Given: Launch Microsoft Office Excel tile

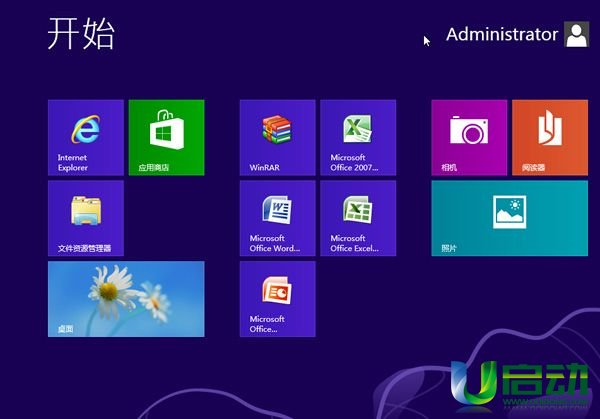Looking at the screenshot, I should 358,218.
